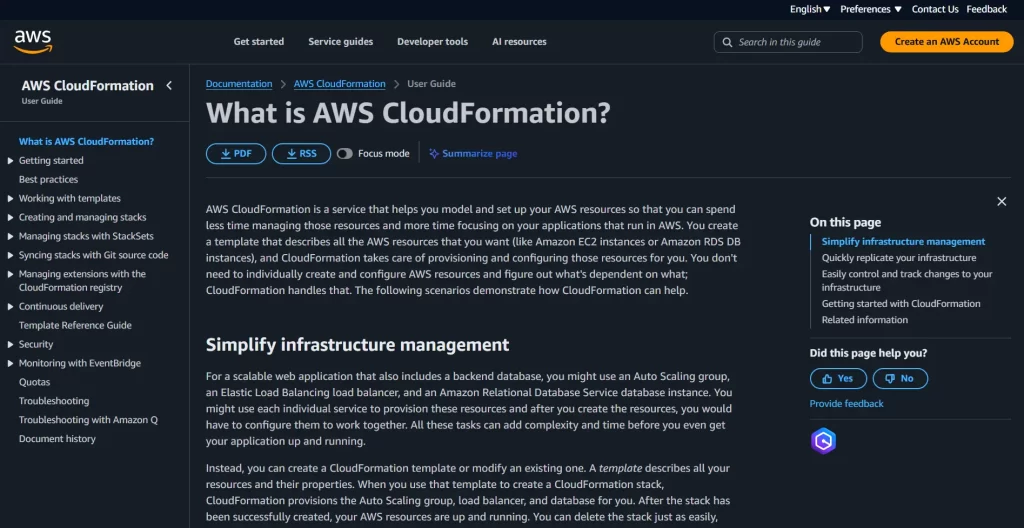Click the page title What is AWS CloudFormation?

click(x=408, y=112)
